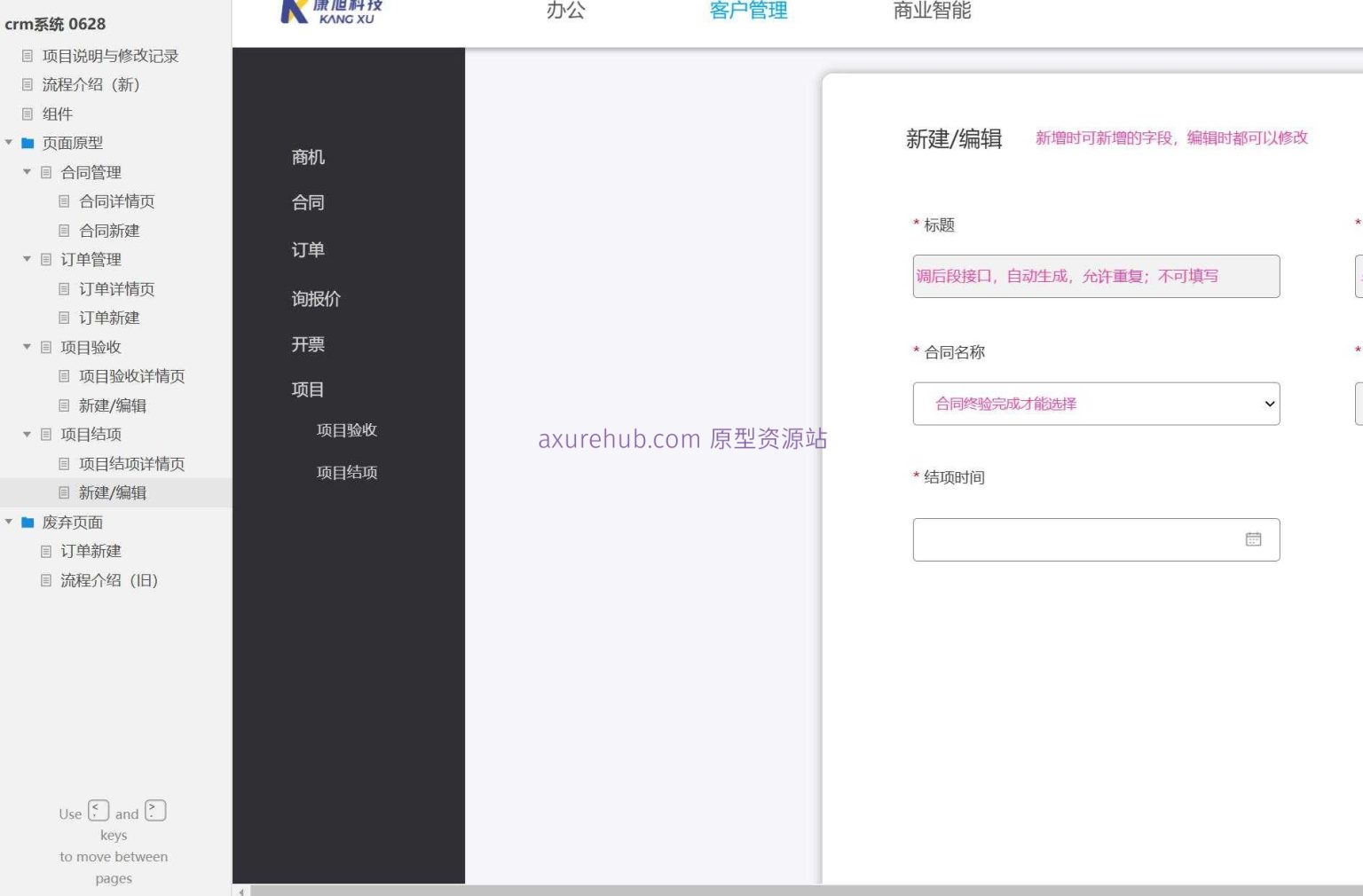Click the page icon beside 订单详情页

[x=64, y=288]
